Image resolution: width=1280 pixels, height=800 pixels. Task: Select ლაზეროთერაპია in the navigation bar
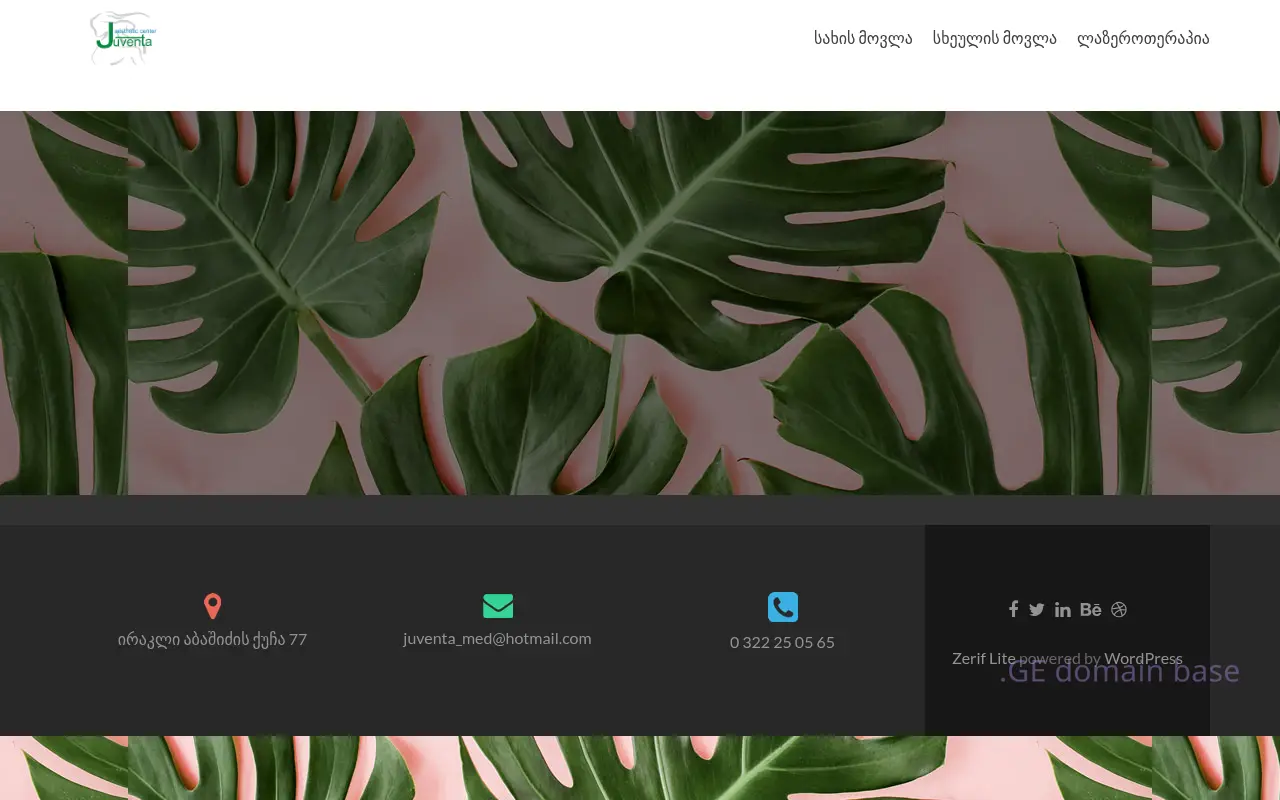[1142, 39]
